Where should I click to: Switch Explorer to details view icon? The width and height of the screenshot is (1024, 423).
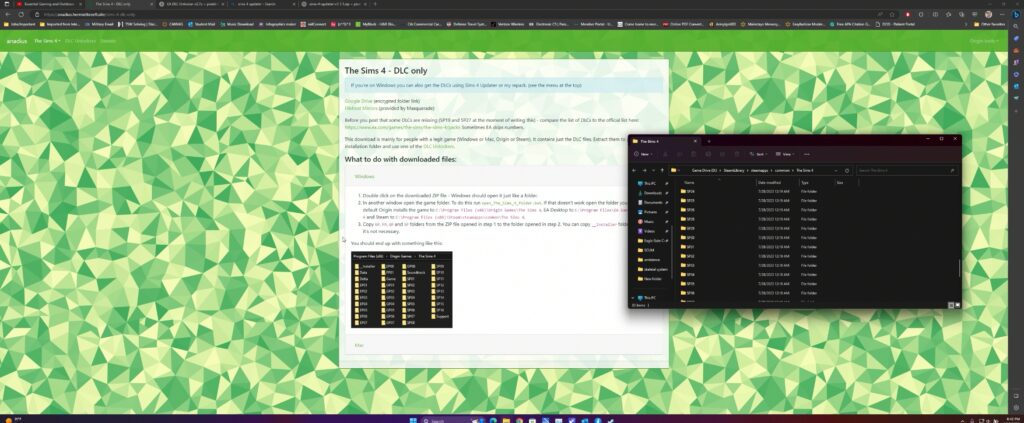(951, 305)
